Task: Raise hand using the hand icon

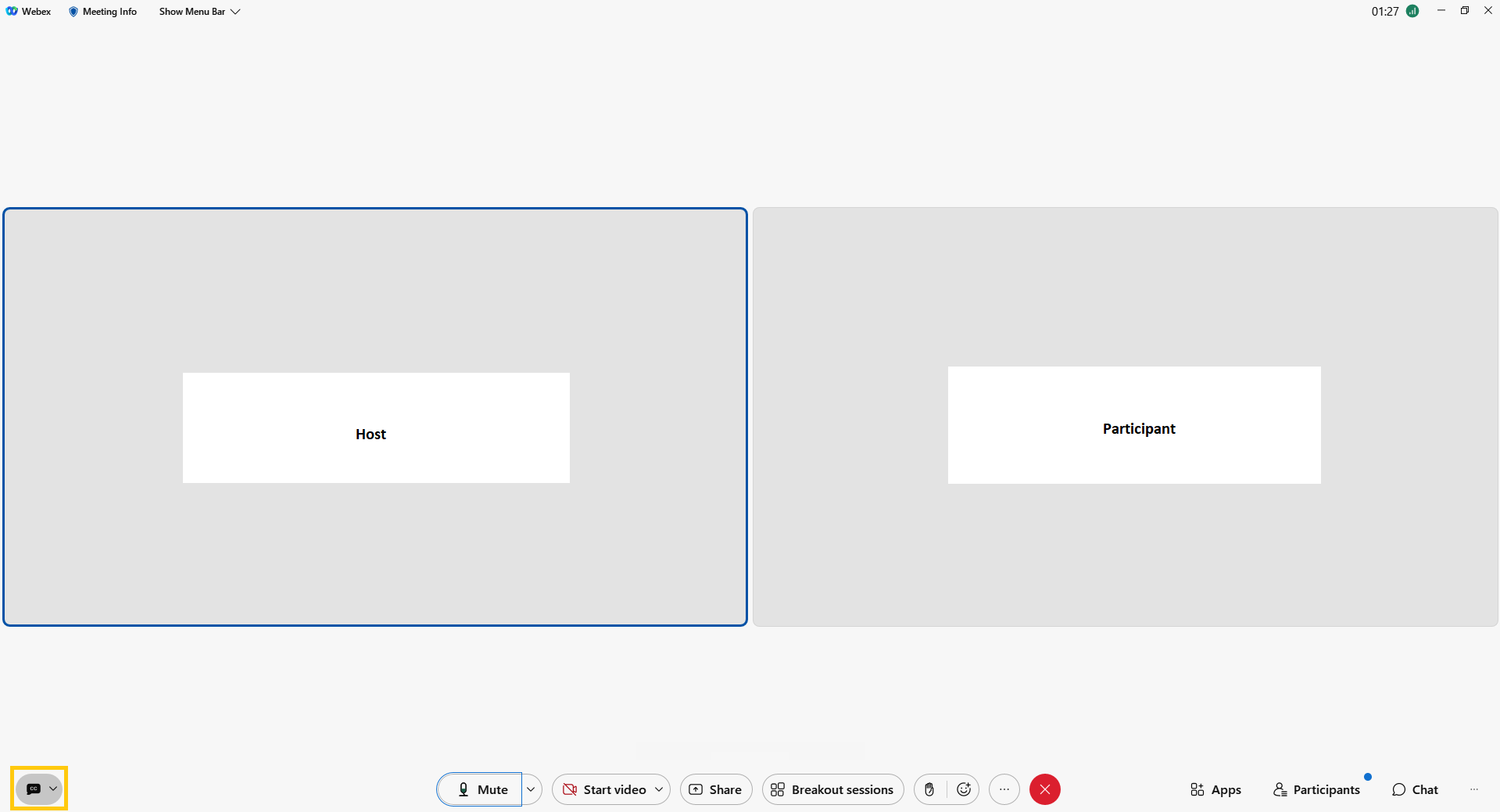Action: 929,789
